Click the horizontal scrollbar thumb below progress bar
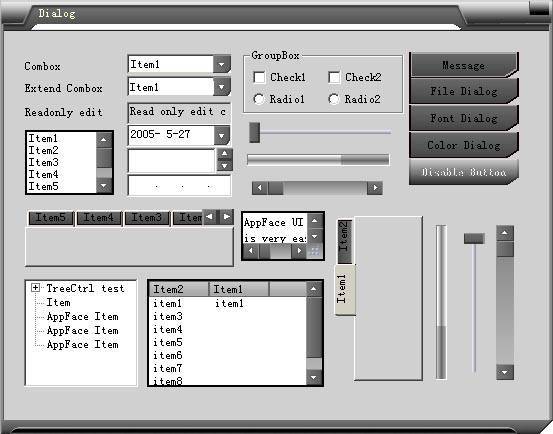553x434 pixels. point(275,188)
